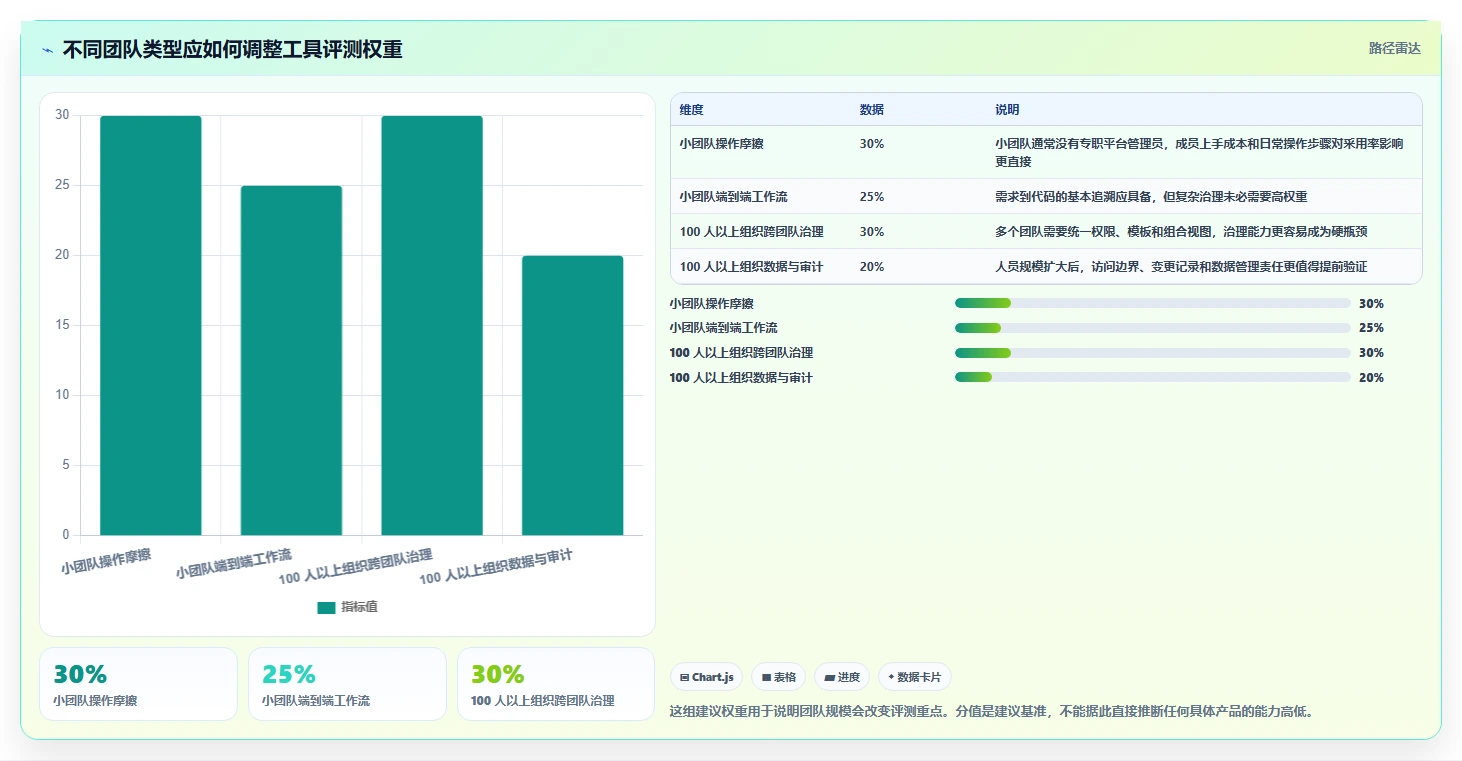Click the 25% label beside the progress bar
The width and height of the screenshot is (1462, 761).
pos(1371,328)
